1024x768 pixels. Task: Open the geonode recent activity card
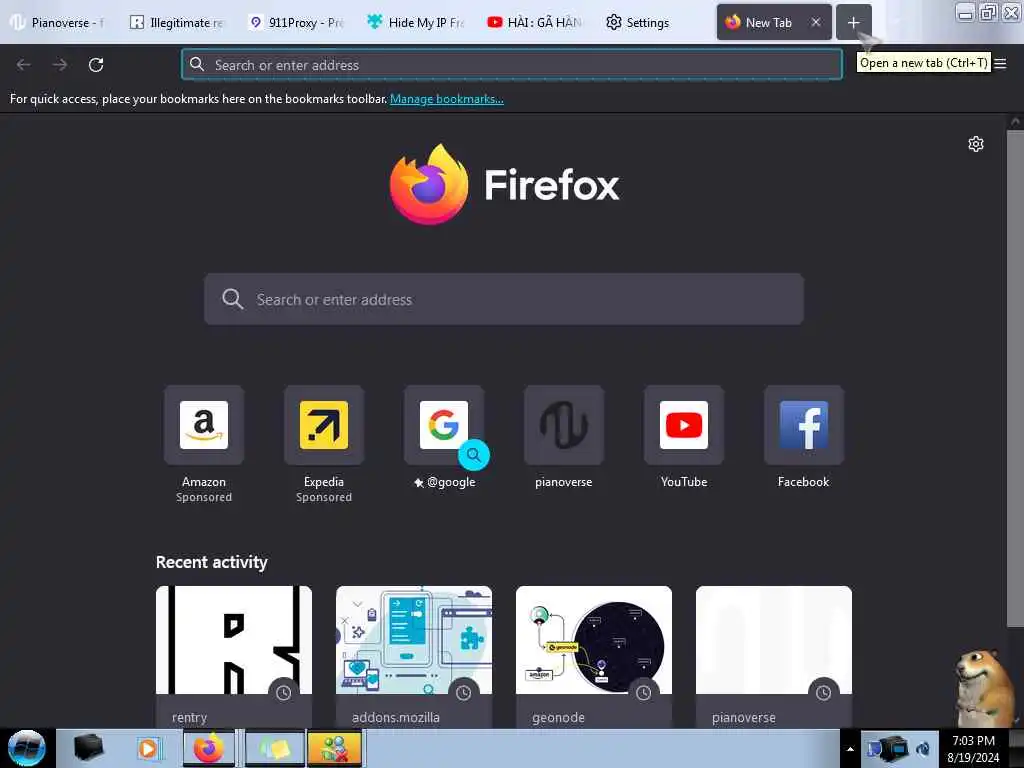pyautogui.click(x=594, y=657)
